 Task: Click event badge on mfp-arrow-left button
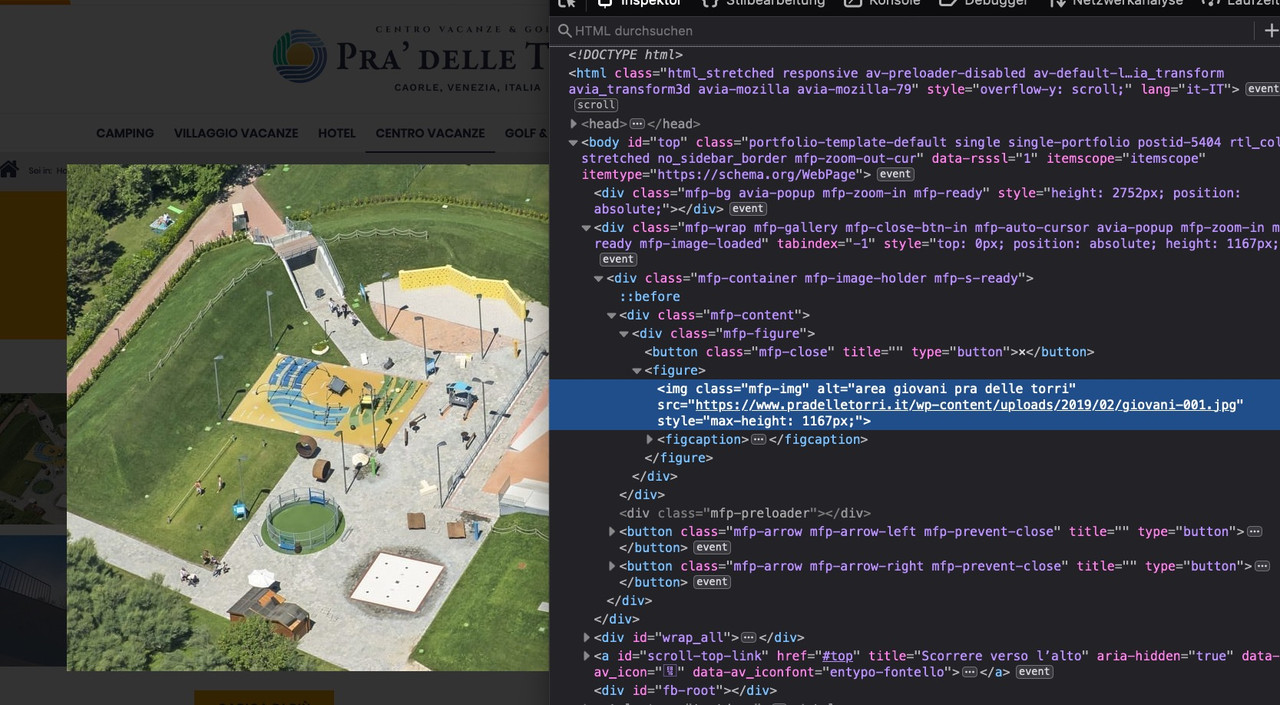712,548
